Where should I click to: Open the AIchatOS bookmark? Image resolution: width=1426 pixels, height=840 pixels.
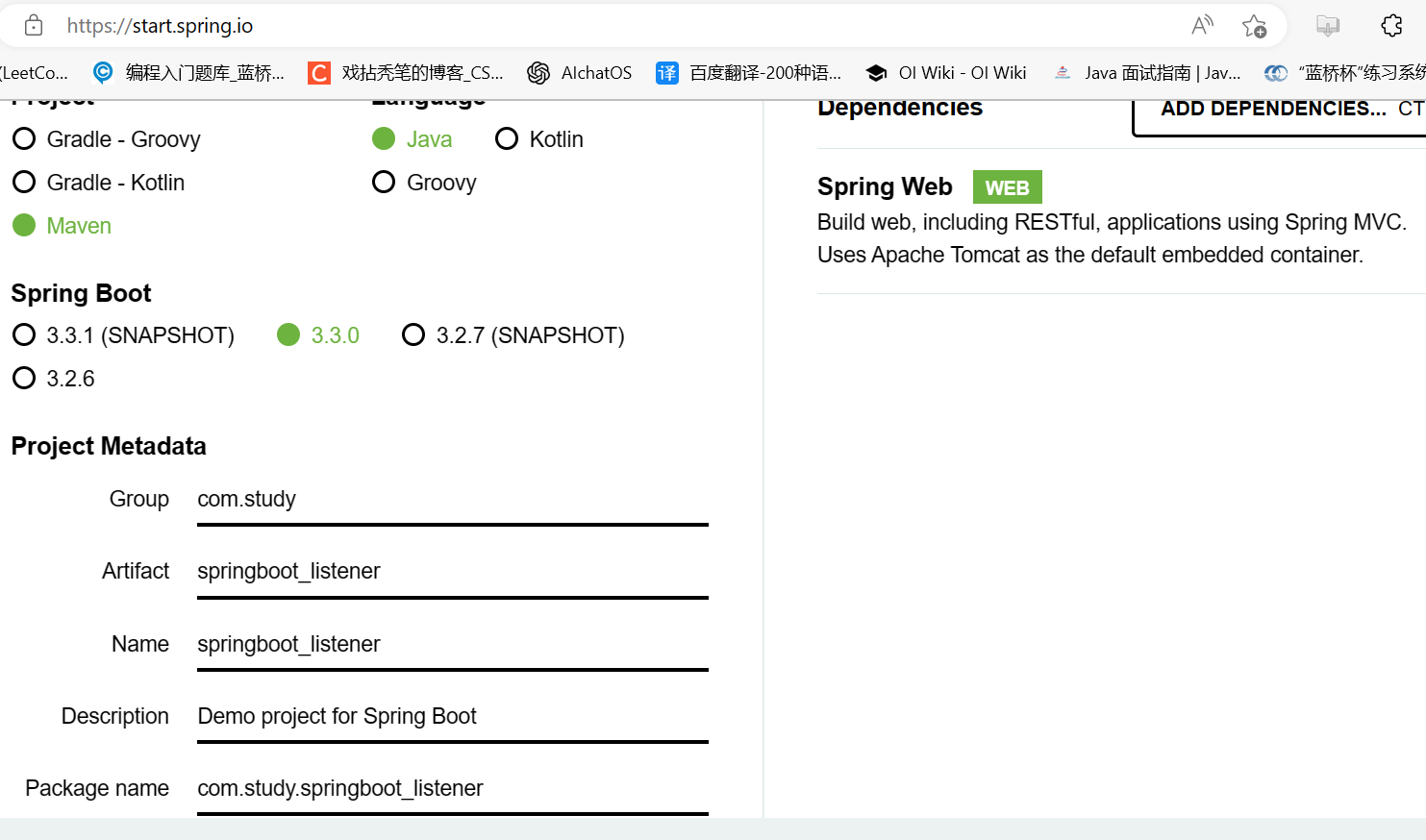click(580, 73)
